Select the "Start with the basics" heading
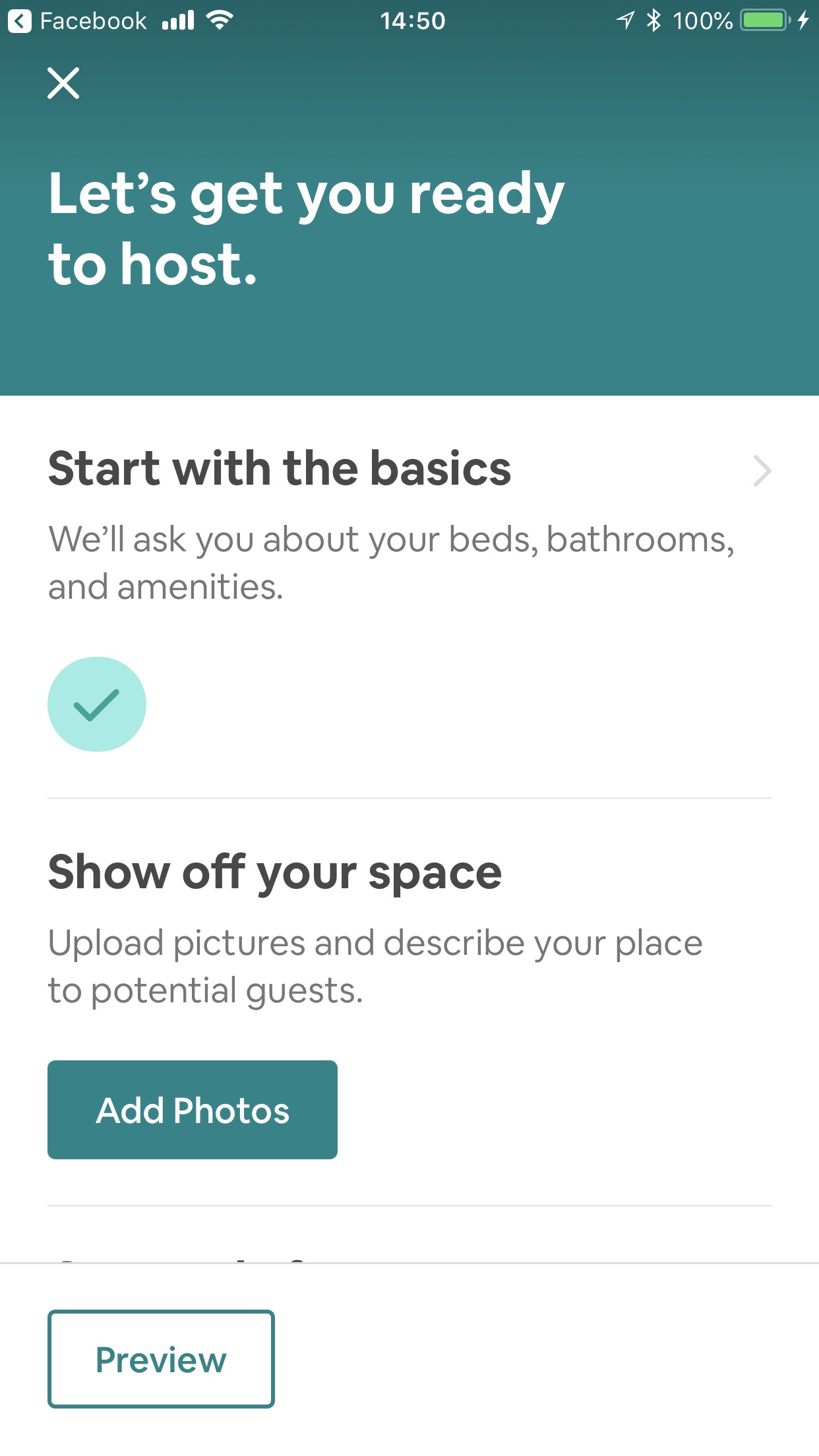The width and height of the screenshot is (819, 1456). (x=280, y=469)
